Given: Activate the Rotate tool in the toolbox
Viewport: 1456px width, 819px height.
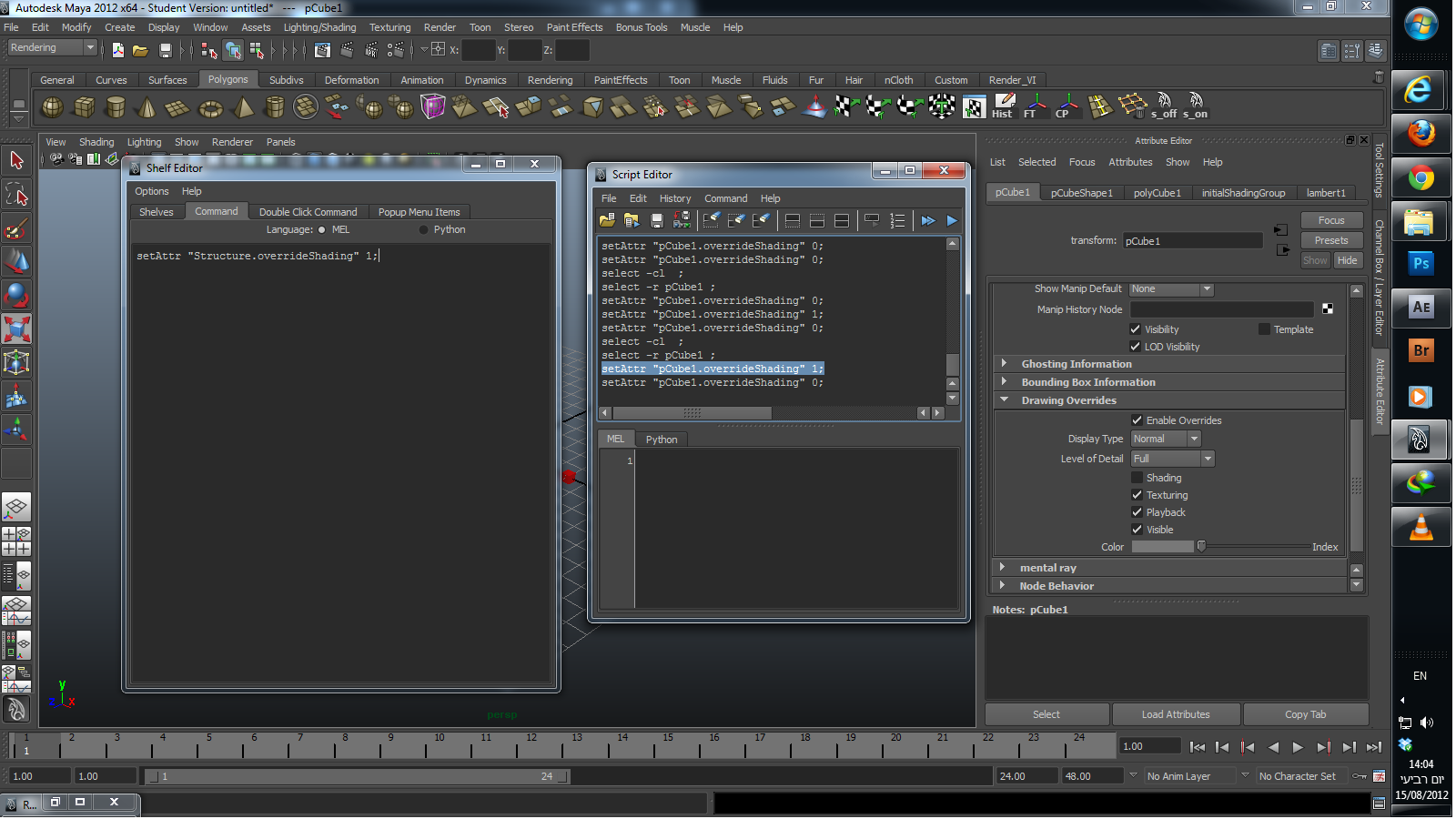Looking at the screenshot, I should point(16,296).
